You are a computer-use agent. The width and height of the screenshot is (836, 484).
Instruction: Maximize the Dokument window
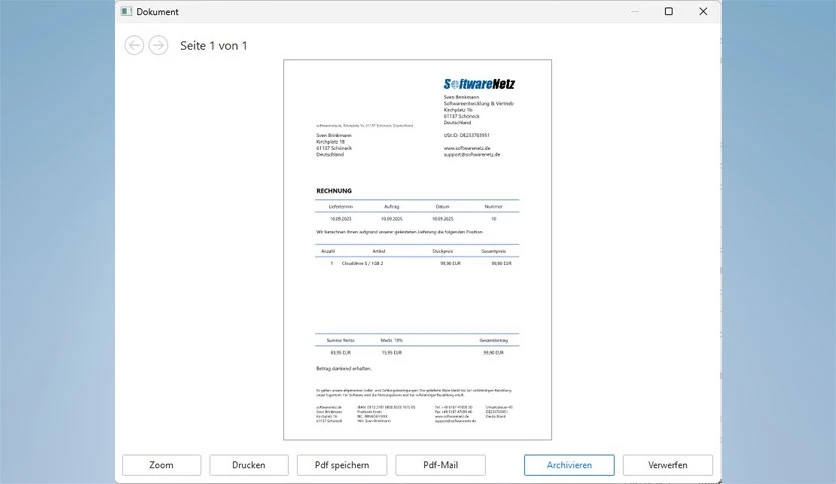point(669,11)
